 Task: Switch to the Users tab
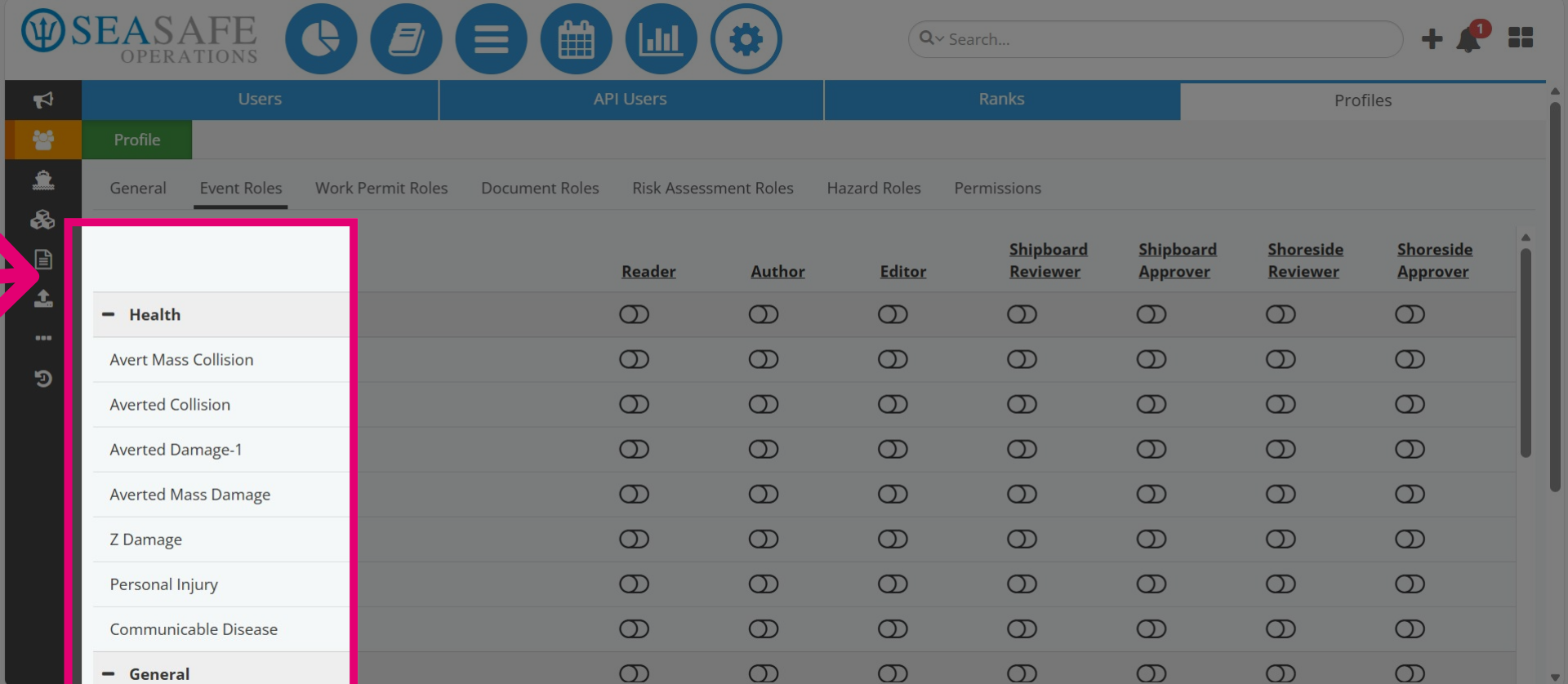coord(260,100)
